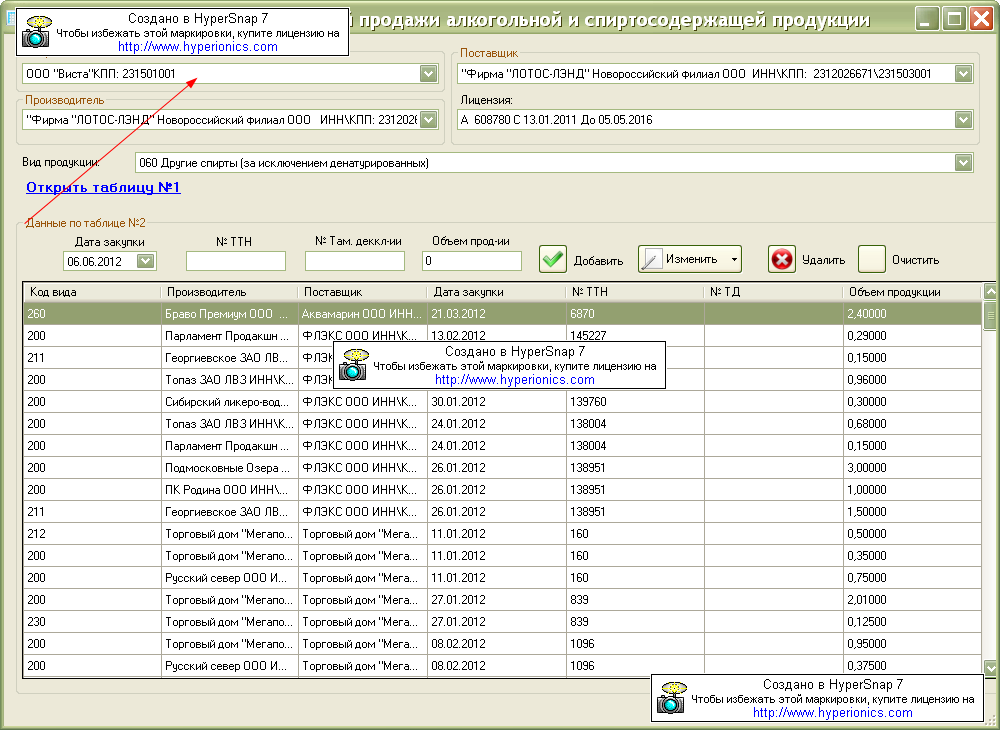
Task: Click the Объем продукции column header
Action: [x=910, y=292]
